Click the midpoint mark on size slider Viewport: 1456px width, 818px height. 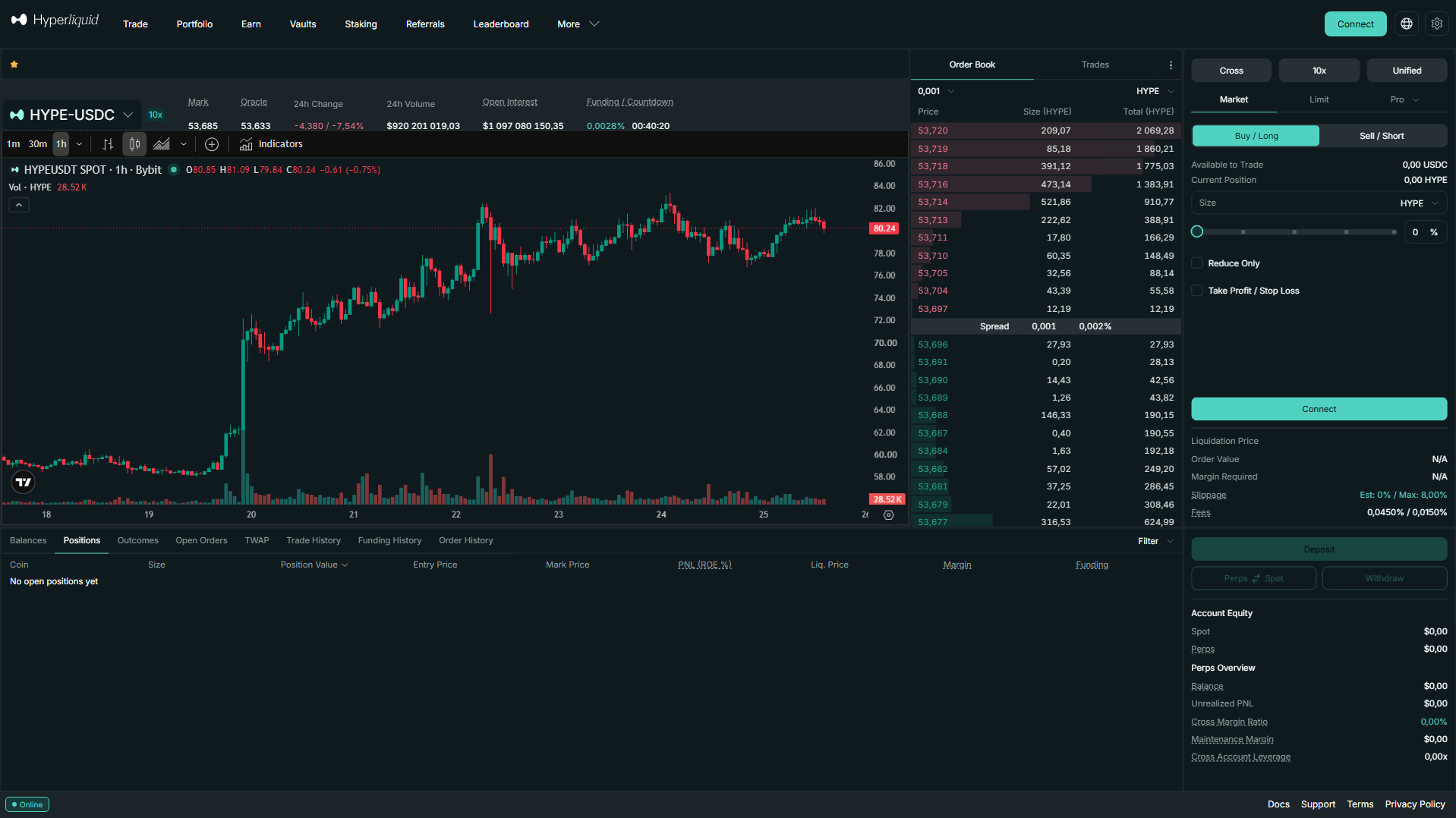[1294, 232]
